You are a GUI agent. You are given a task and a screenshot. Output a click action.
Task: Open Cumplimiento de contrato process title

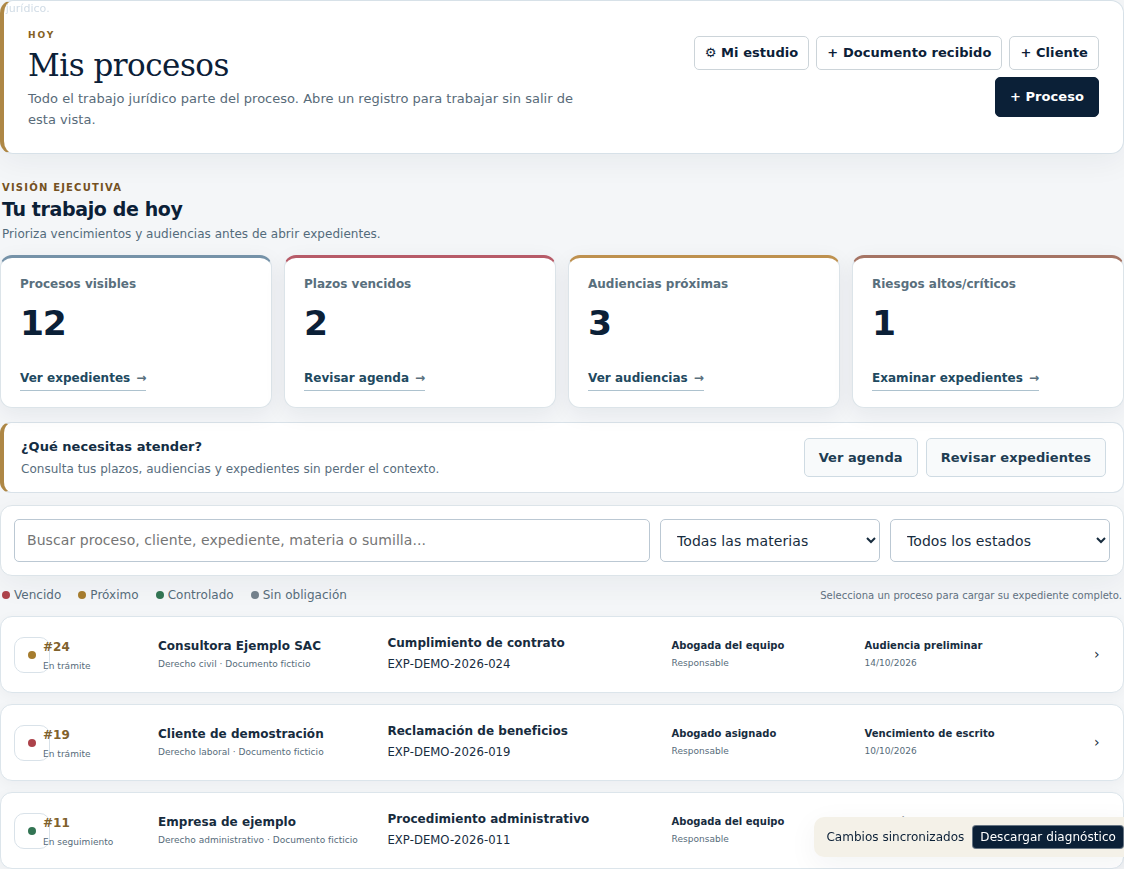[476, 642]
